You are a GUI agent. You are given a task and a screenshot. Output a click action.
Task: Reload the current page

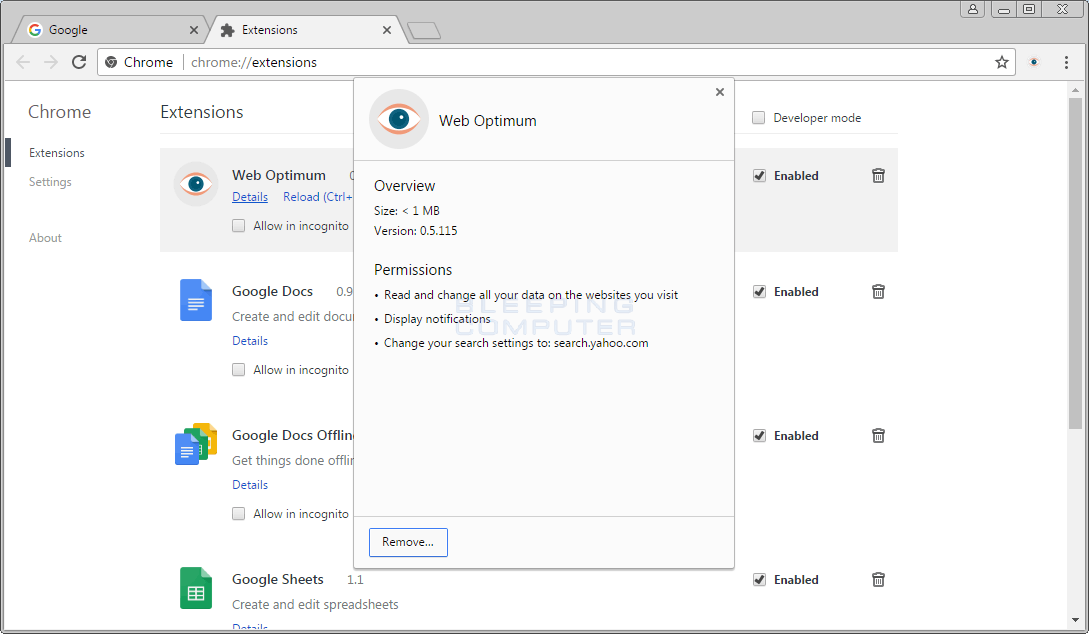point(79,62)
